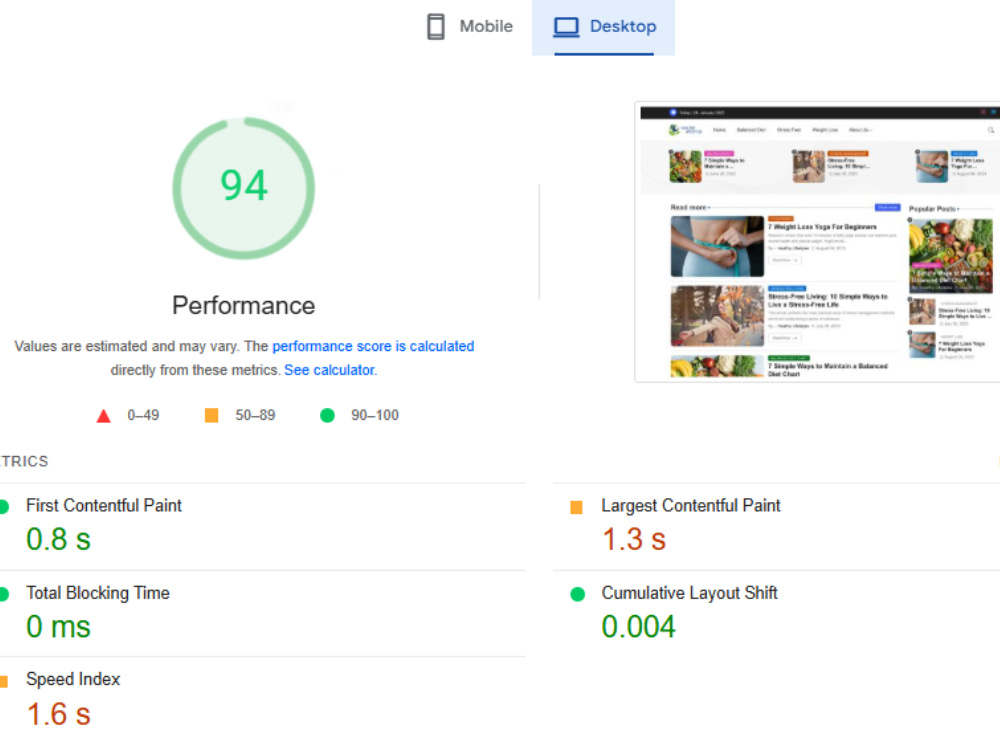
Task: Click the green circle 90–100 legend icon
Action: (327, 416)
